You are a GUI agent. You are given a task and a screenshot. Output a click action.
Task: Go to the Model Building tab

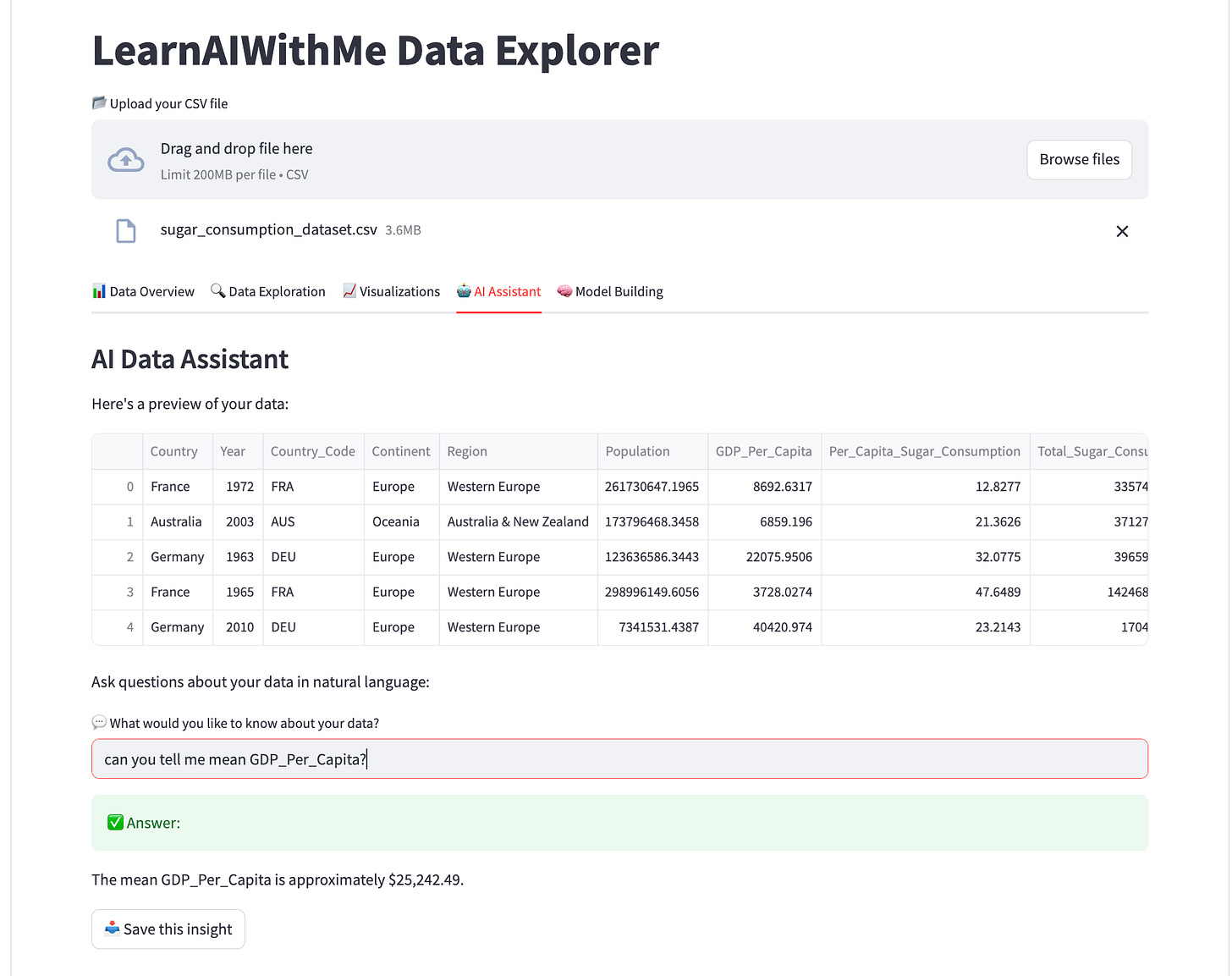[610, 291]
